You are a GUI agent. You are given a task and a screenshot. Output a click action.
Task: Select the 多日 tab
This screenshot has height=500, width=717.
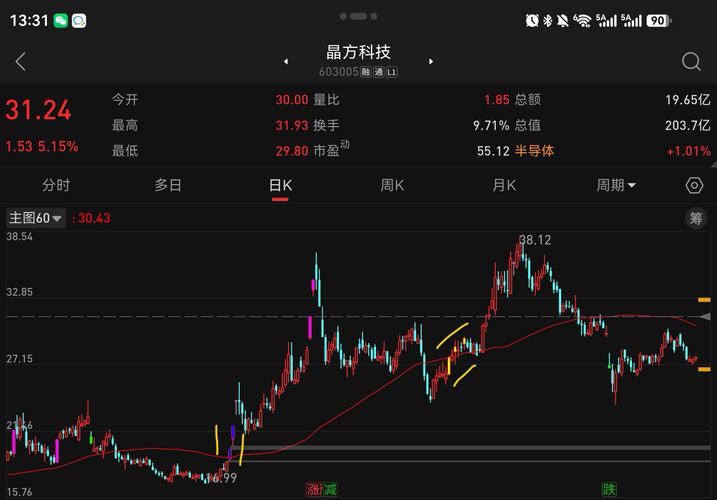(x=168, y=185)
